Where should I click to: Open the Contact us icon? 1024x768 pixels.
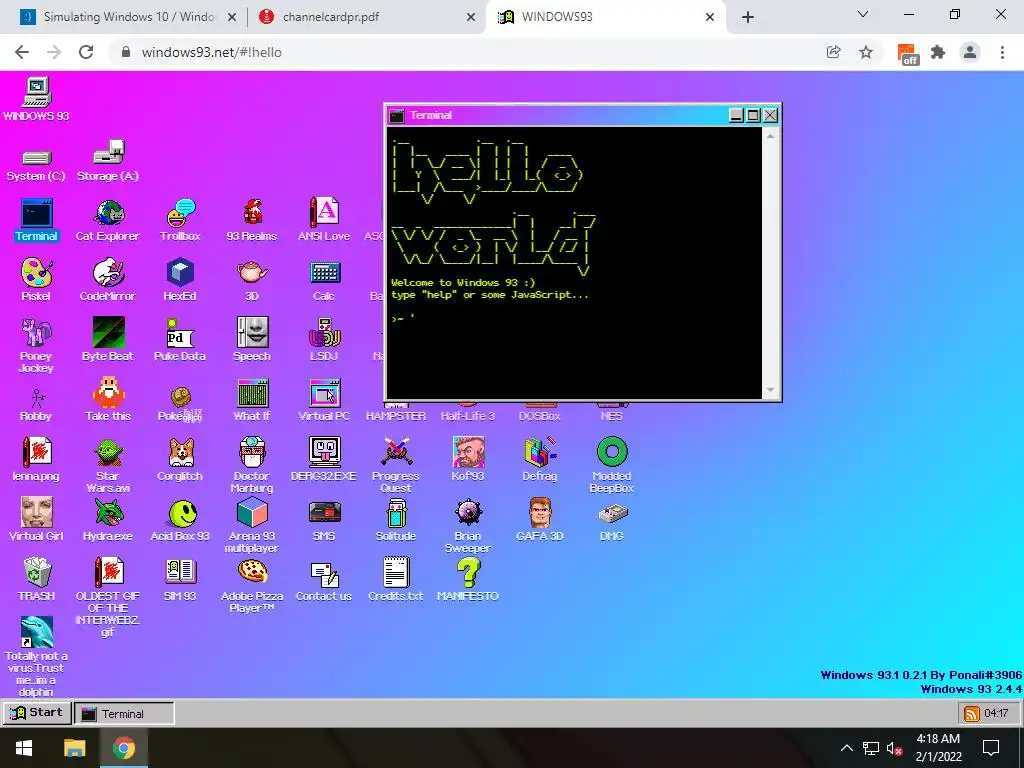(324, 573)
